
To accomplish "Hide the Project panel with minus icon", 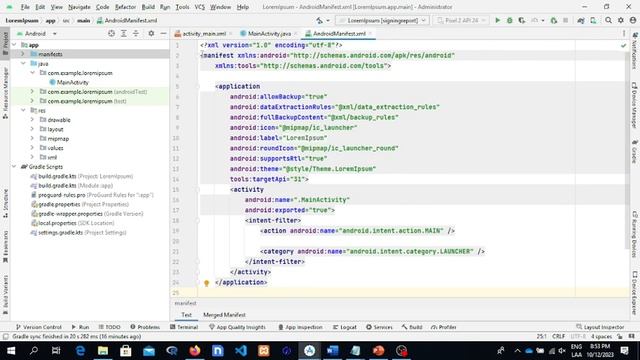I will point(163,33).
